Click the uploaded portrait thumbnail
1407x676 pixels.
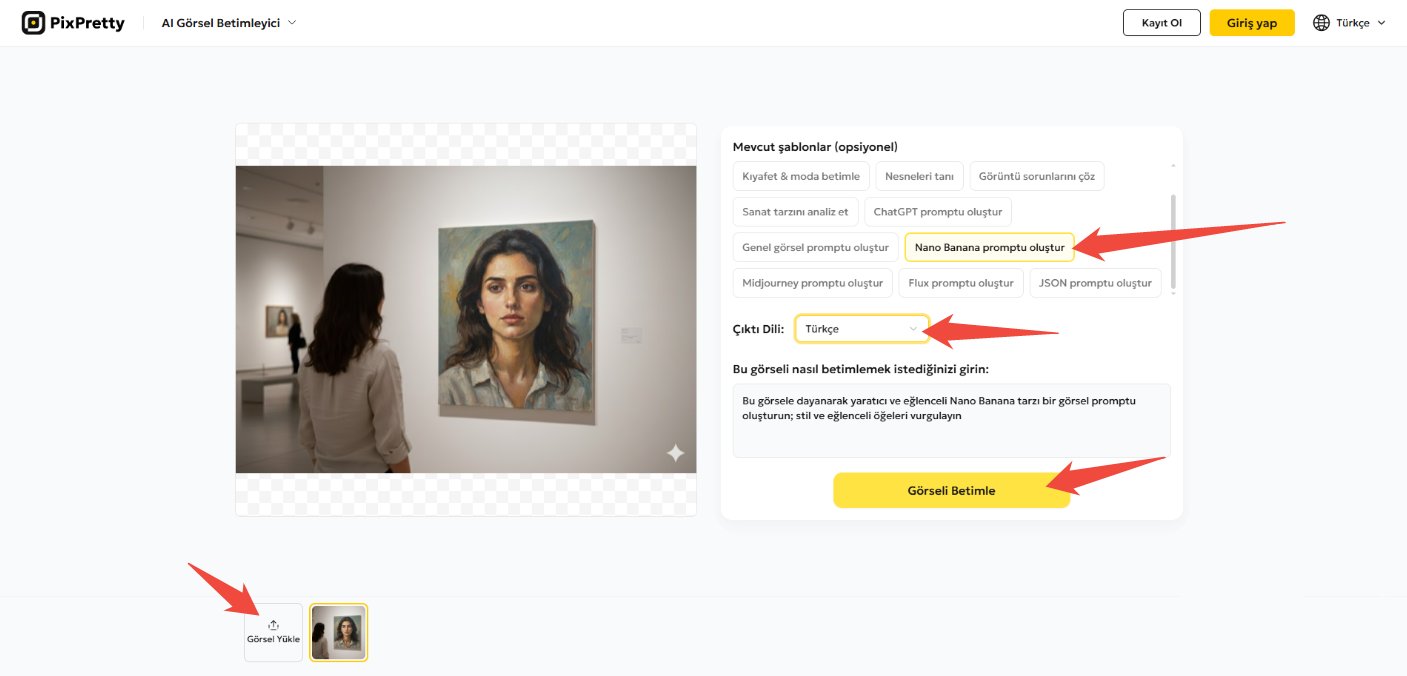(x=338, y=631)
